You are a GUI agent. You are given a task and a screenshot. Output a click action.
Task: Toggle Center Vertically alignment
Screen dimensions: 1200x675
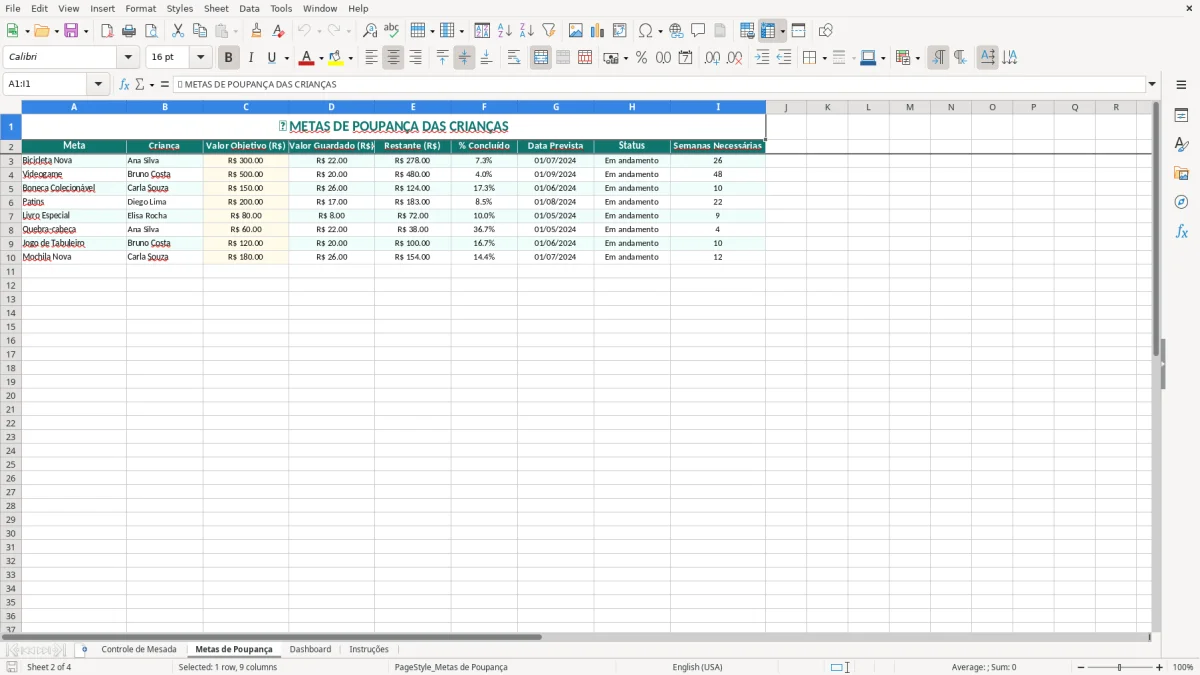pyautogui.click(x=465, y=58)
